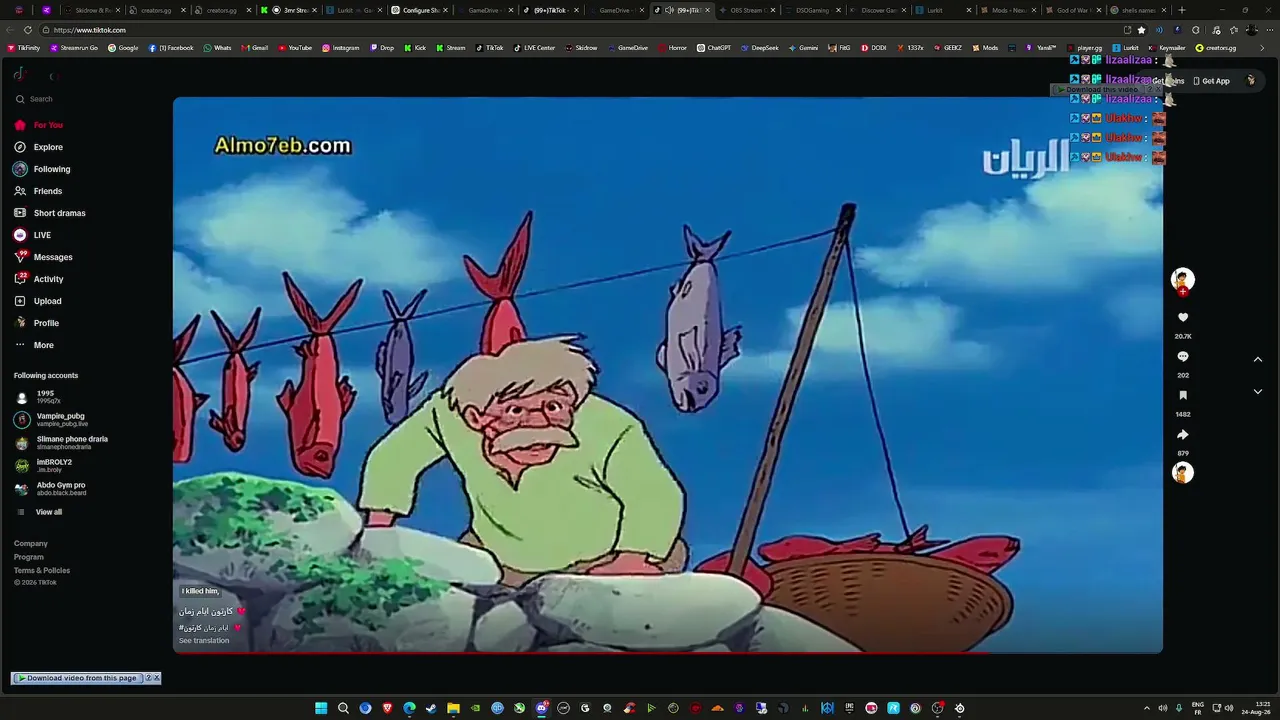Image resolution: width=1280 pixels, height=720 pixels.
Task: Click Download video from this page
Action: [x=78, y=678]
